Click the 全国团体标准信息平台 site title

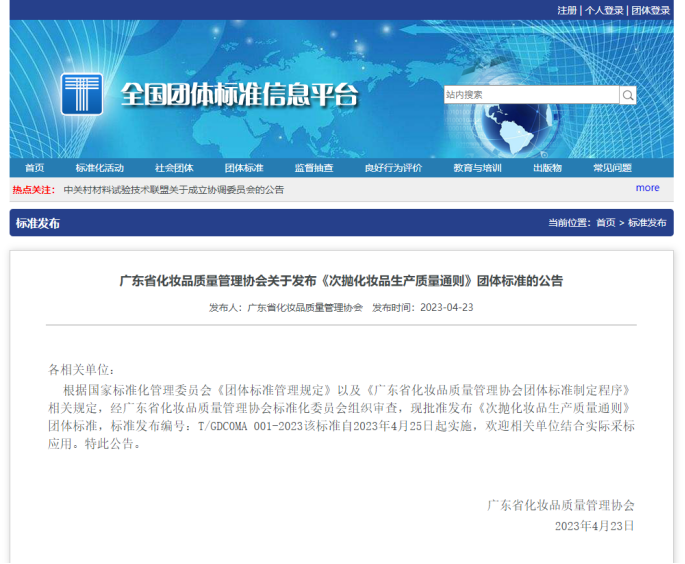pos(238,95)
